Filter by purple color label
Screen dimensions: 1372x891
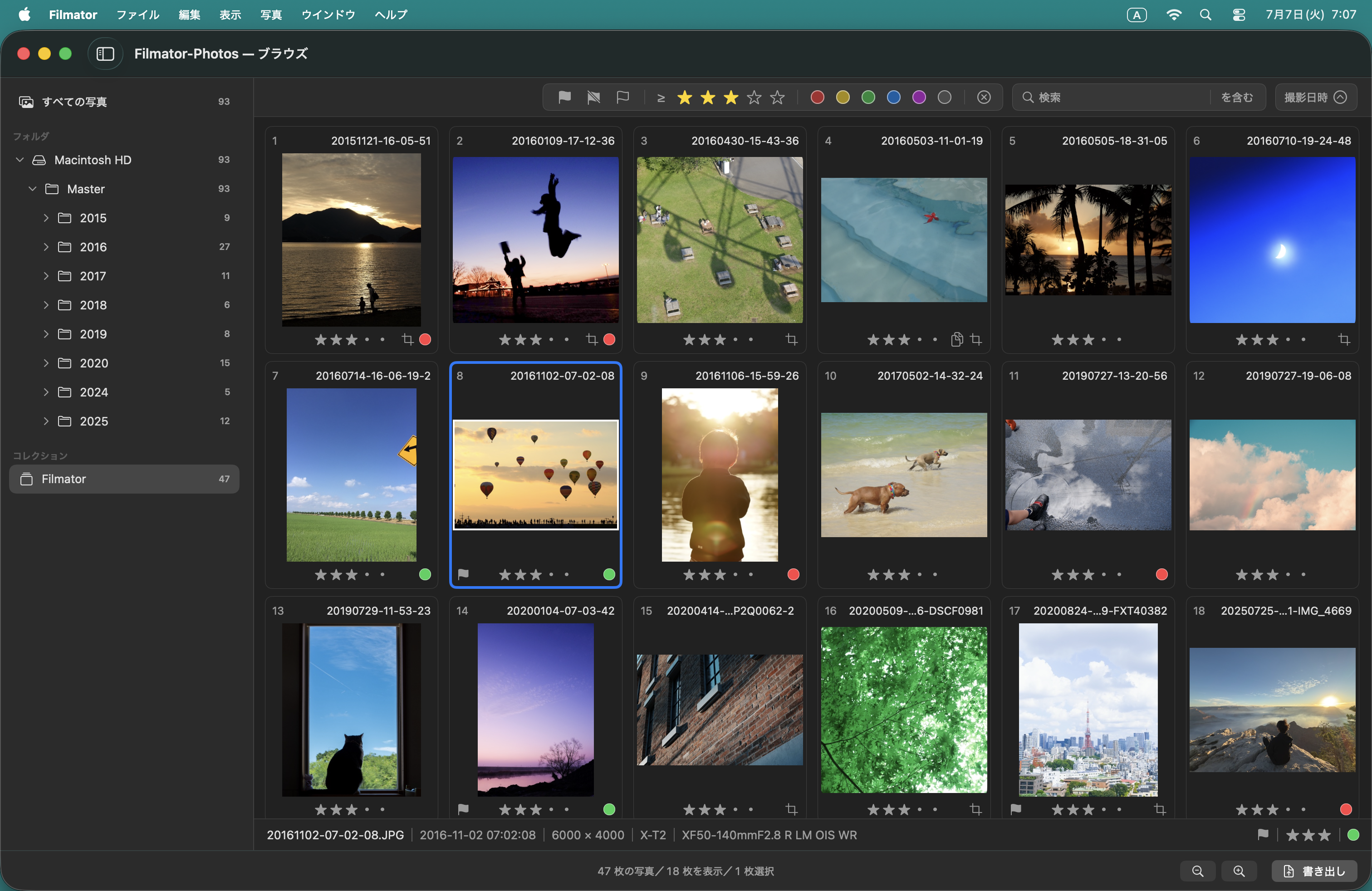point(919,97)
